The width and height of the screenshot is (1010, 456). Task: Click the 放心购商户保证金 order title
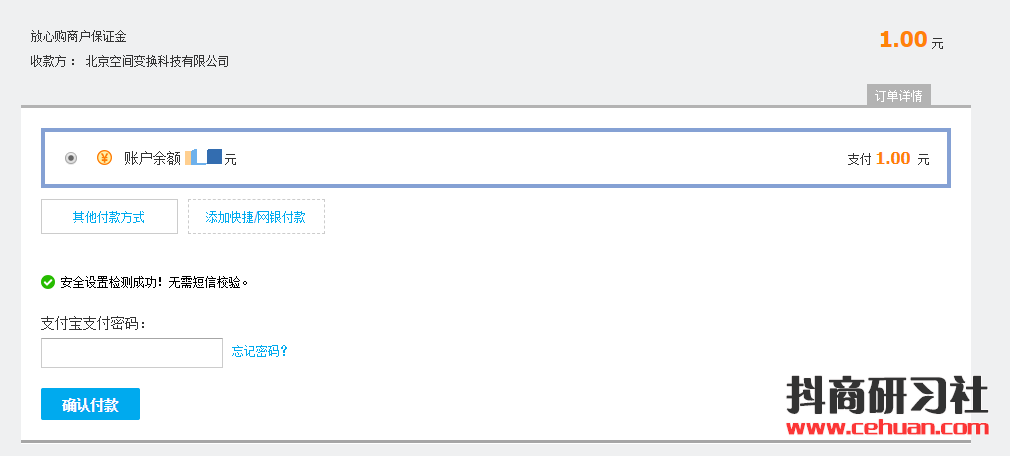pyautogui.click(x=78, y=36)
